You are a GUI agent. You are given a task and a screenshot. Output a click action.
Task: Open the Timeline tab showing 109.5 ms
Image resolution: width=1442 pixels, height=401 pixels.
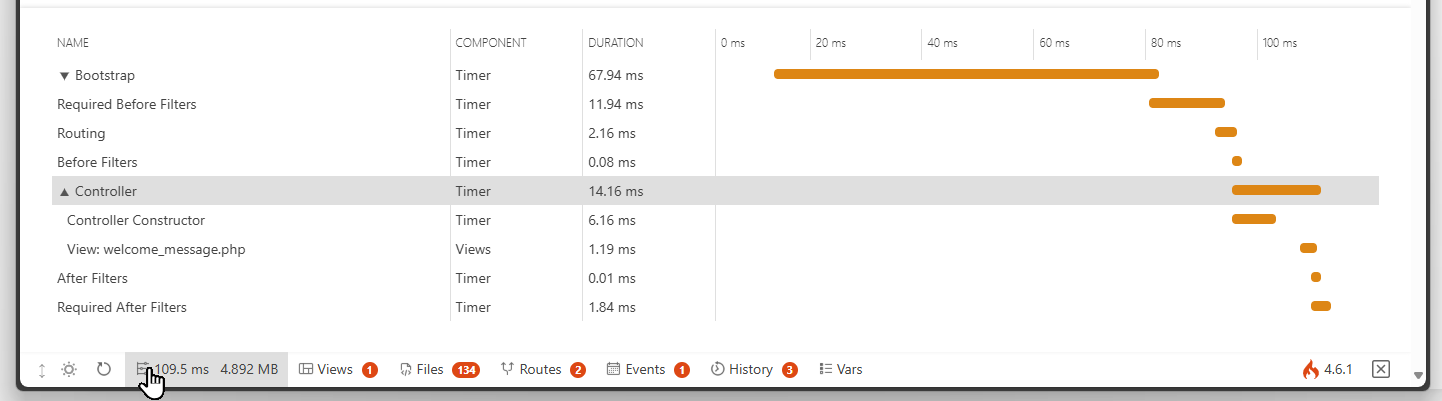[207, 370]
